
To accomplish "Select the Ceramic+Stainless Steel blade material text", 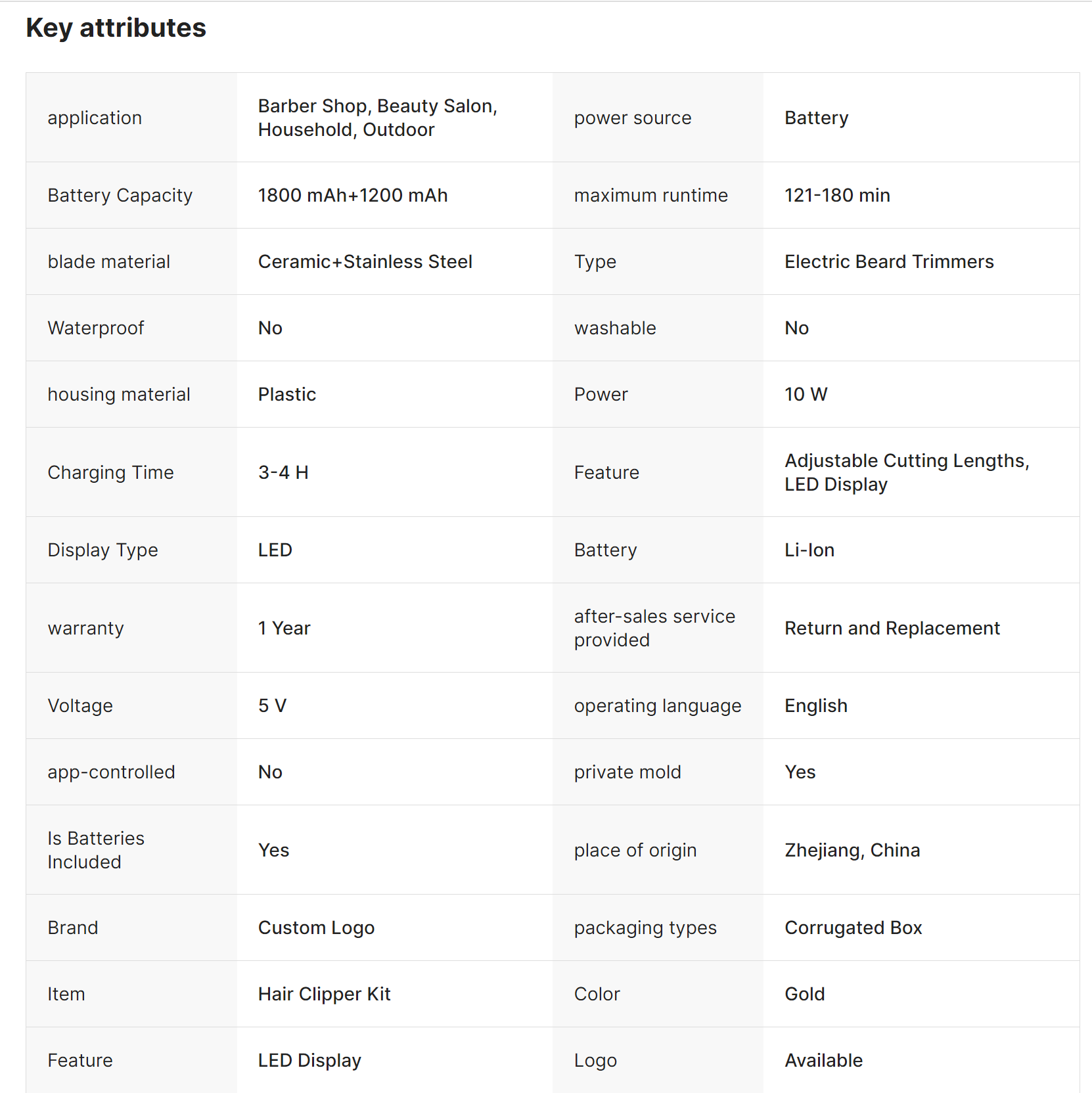I will click(365, 261).
